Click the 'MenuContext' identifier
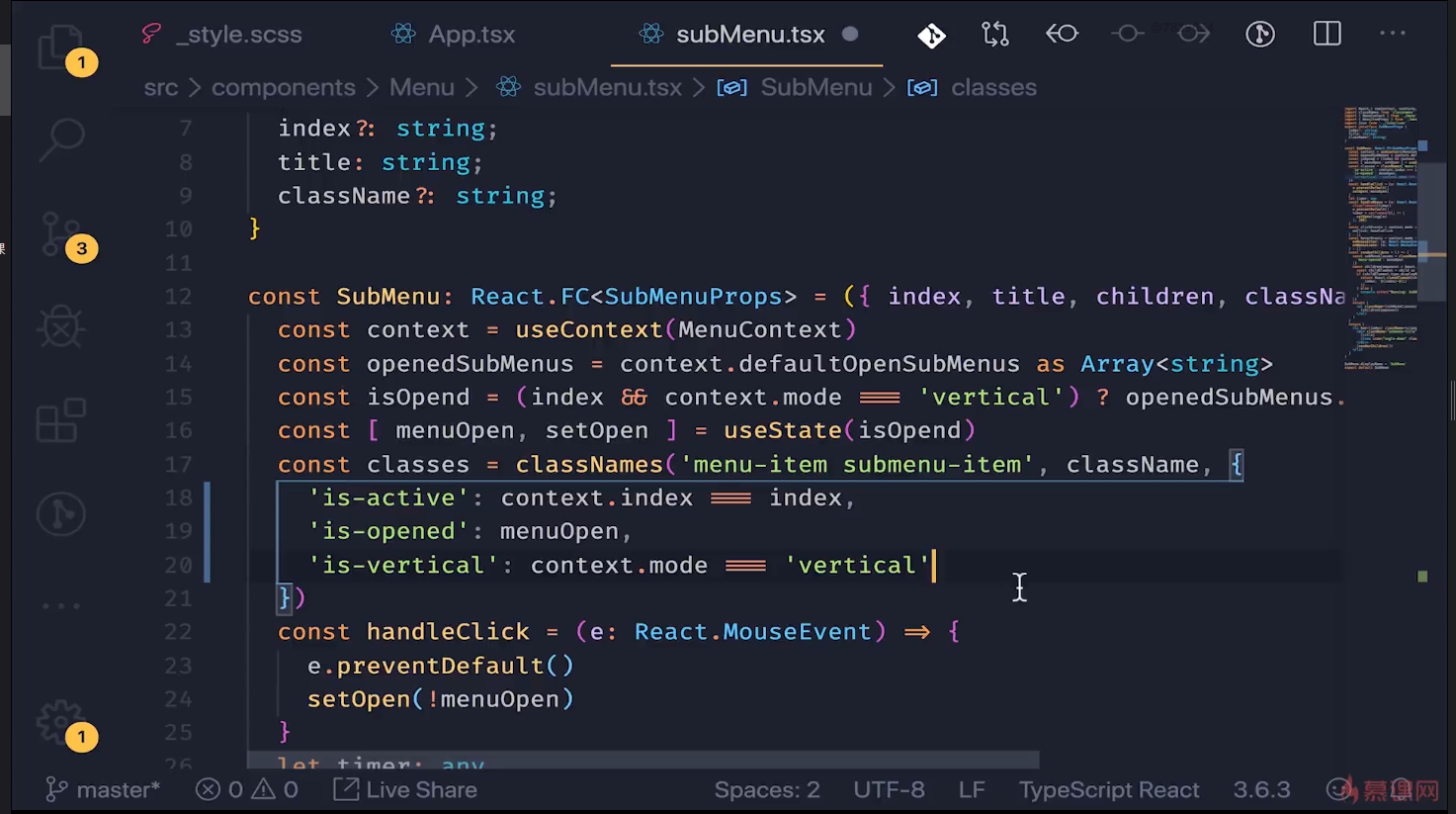This screenshot has width=1456, height=814. (760, 330)
